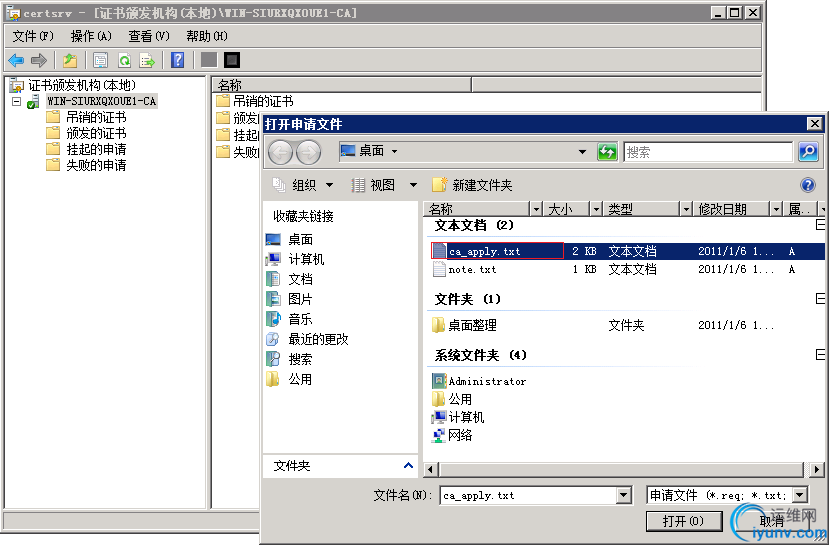
Task: Click the blue help question mark in certsrv toolbar
Action: (177, 60)
